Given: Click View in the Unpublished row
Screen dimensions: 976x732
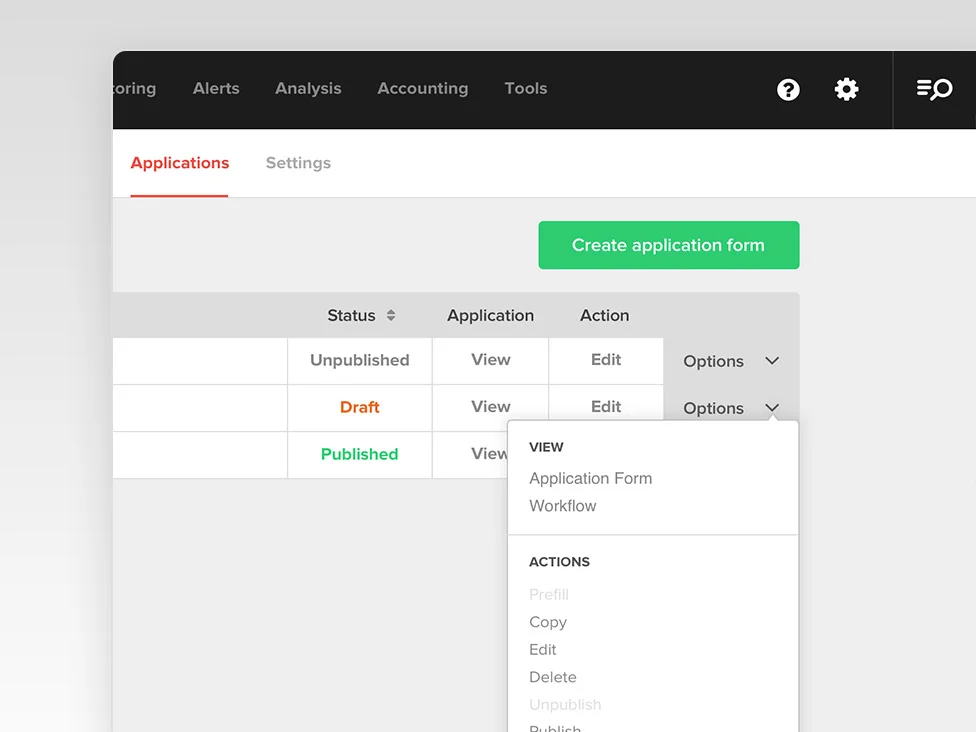Looking at the screenshot, I should tap(490, 360).
